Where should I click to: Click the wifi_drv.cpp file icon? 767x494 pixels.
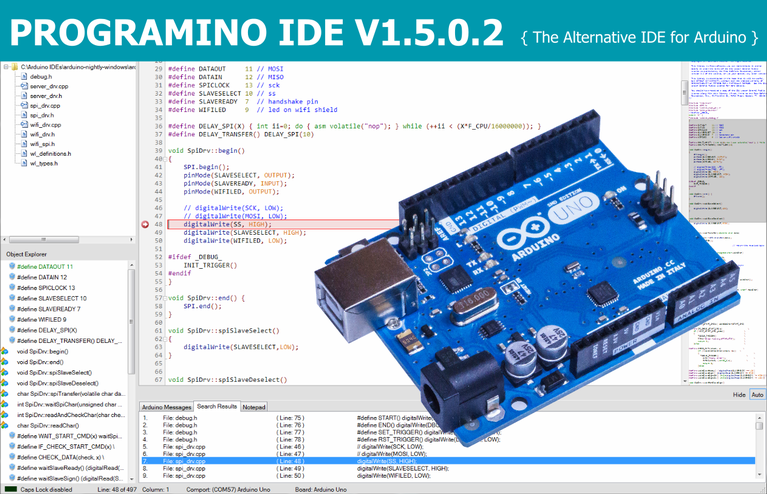point(24,125)
